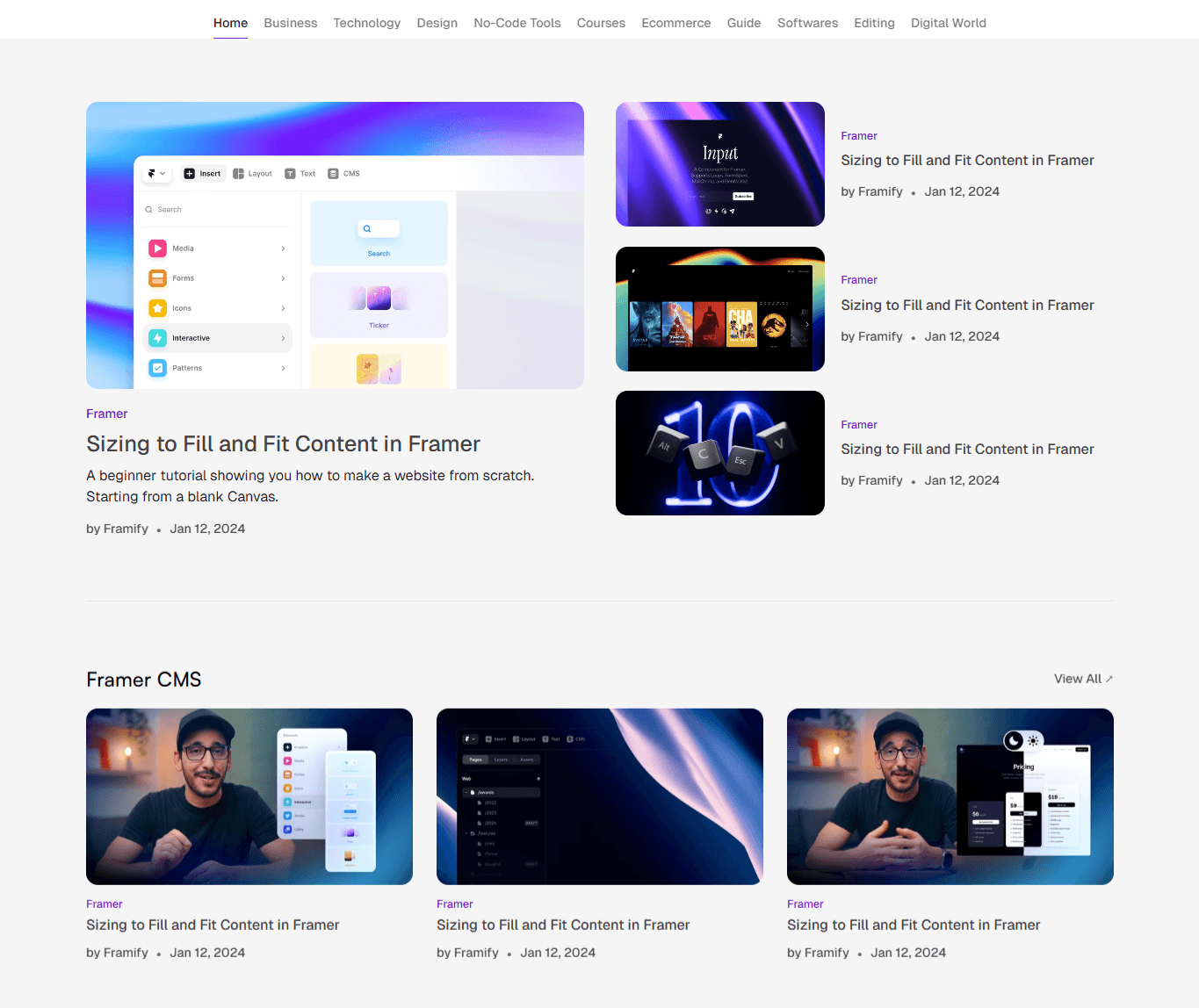Image resolution: width=1199 pixels, height=1008 pixels.
Task: Open Digital World in navigation
Action: coord(949,23)
